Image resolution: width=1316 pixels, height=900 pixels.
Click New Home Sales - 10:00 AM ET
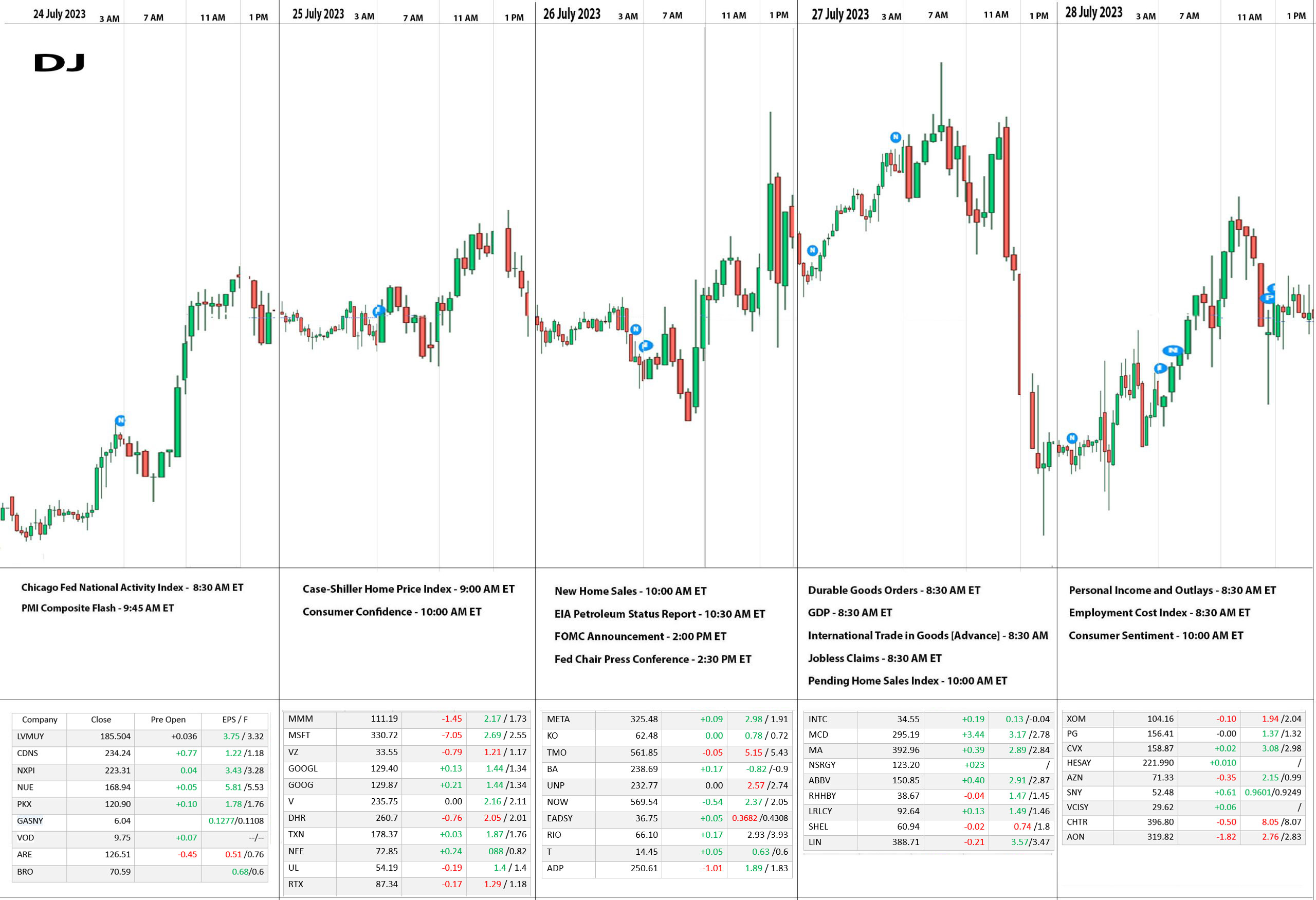(630, 591)
